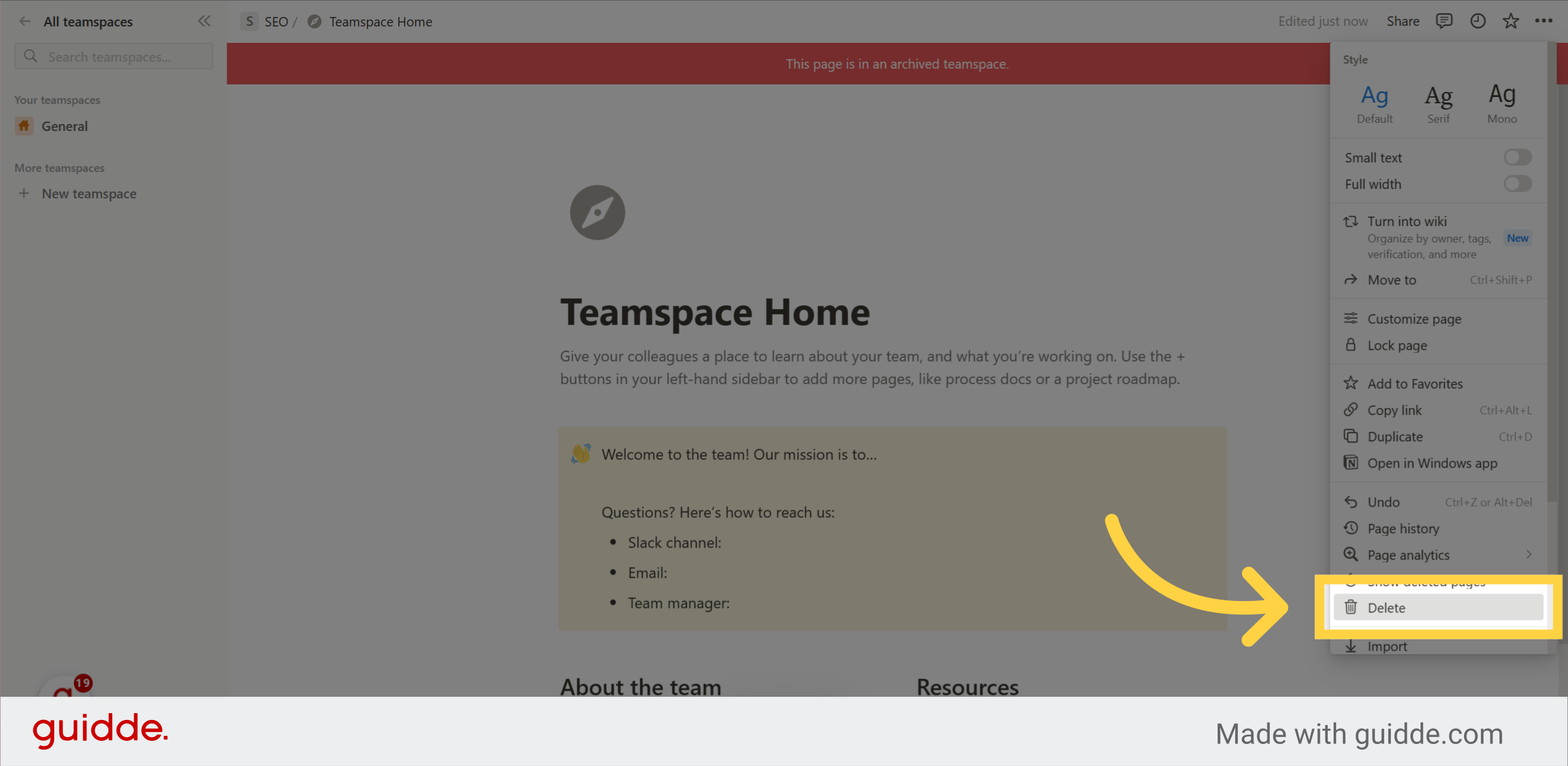Turn on Full width for the page

tap(1518, 183)
